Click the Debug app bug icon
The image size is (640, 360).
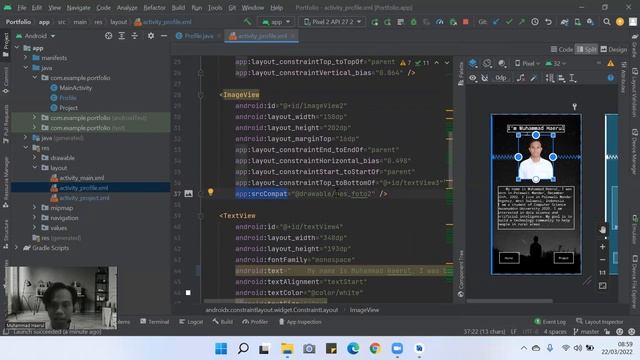413,22
